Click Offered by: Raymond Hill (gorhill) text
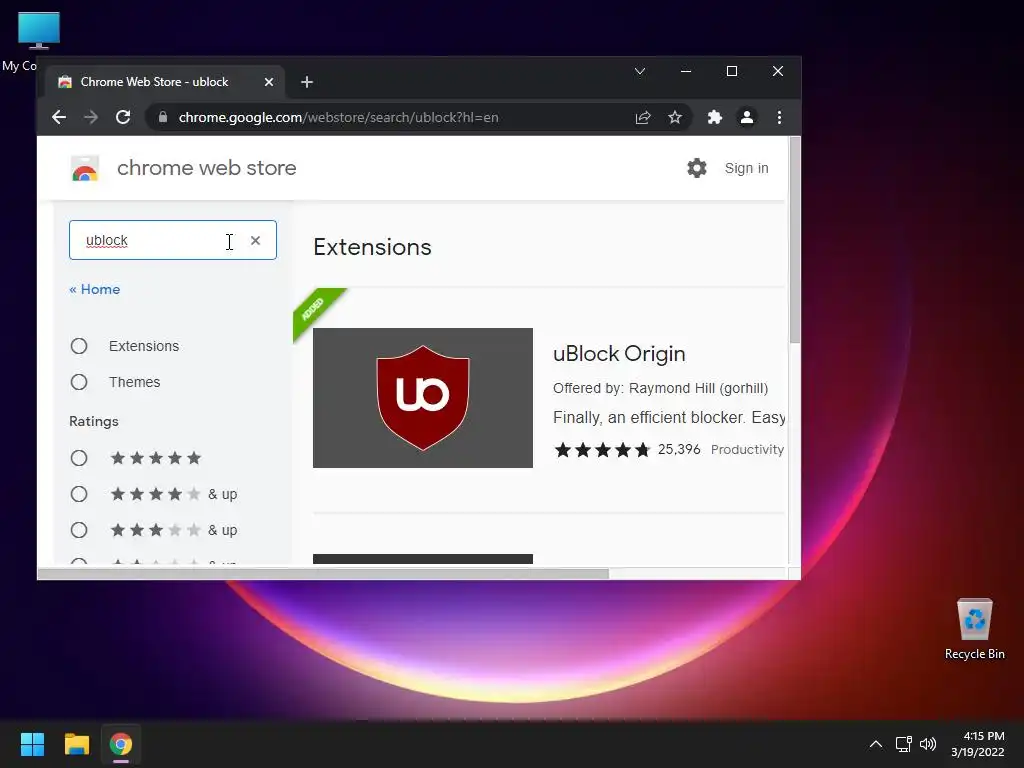 tap(660, 388)
